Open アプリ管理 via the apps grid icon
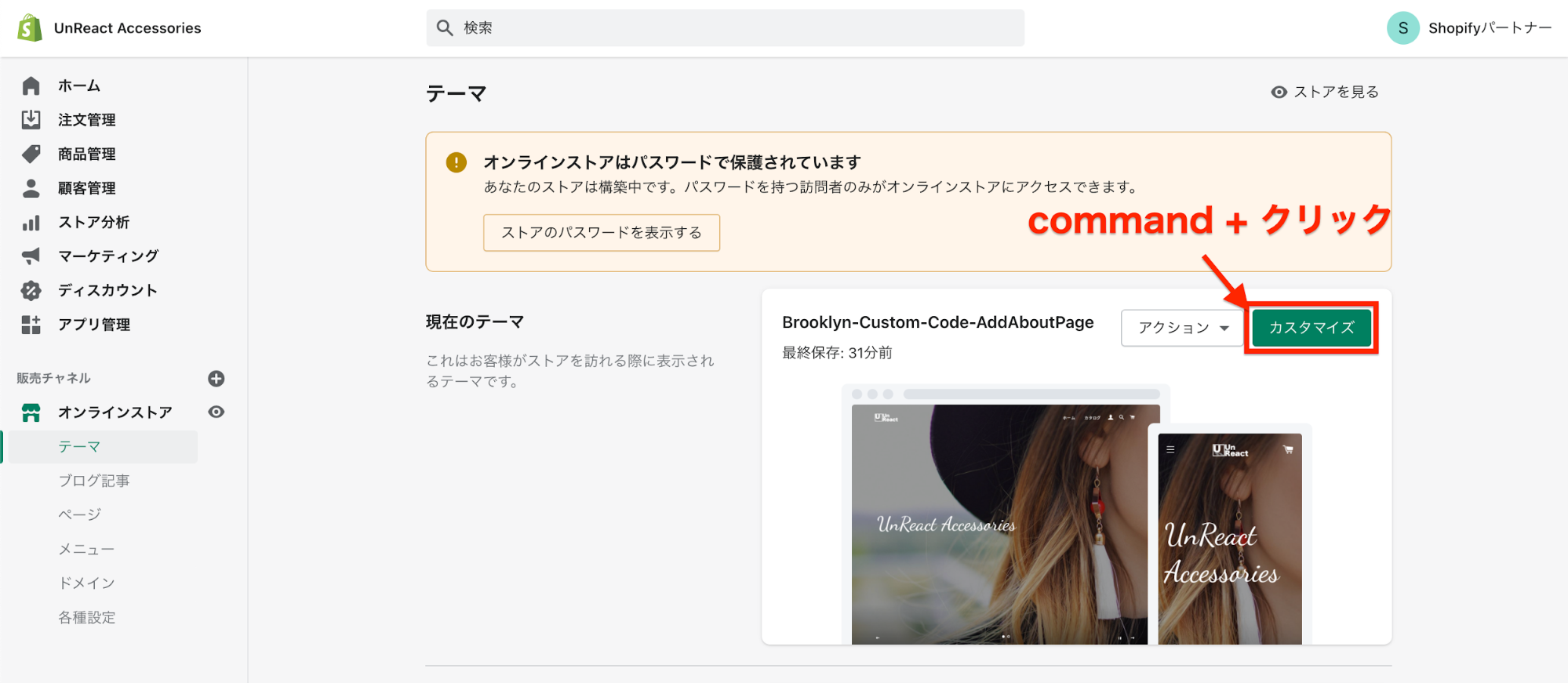The width and height of the screenshot is (1568, 683). click(x=31, y=325)
